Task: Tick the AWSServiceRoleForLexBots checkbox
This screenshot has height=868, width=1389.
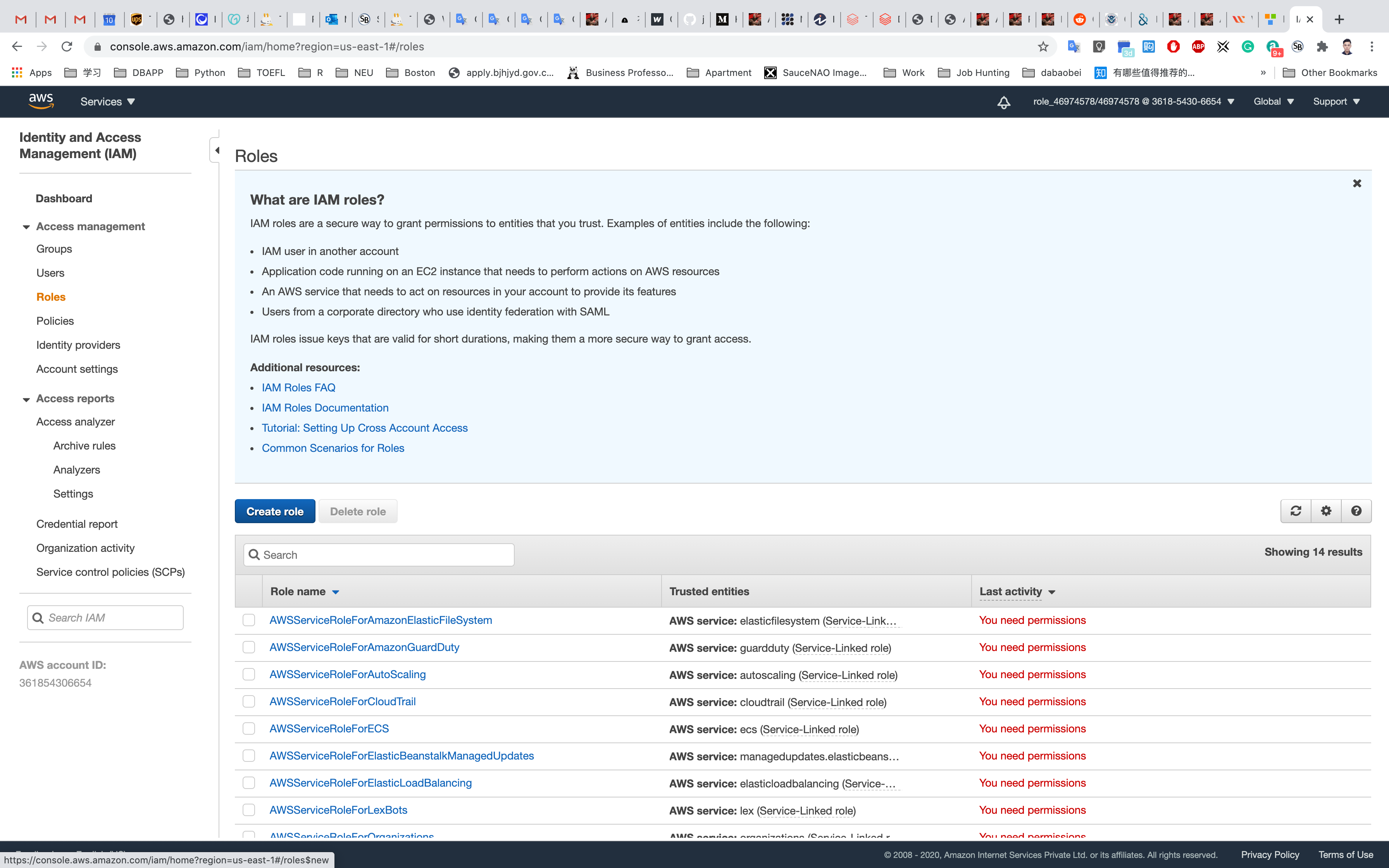Action: 248,810
